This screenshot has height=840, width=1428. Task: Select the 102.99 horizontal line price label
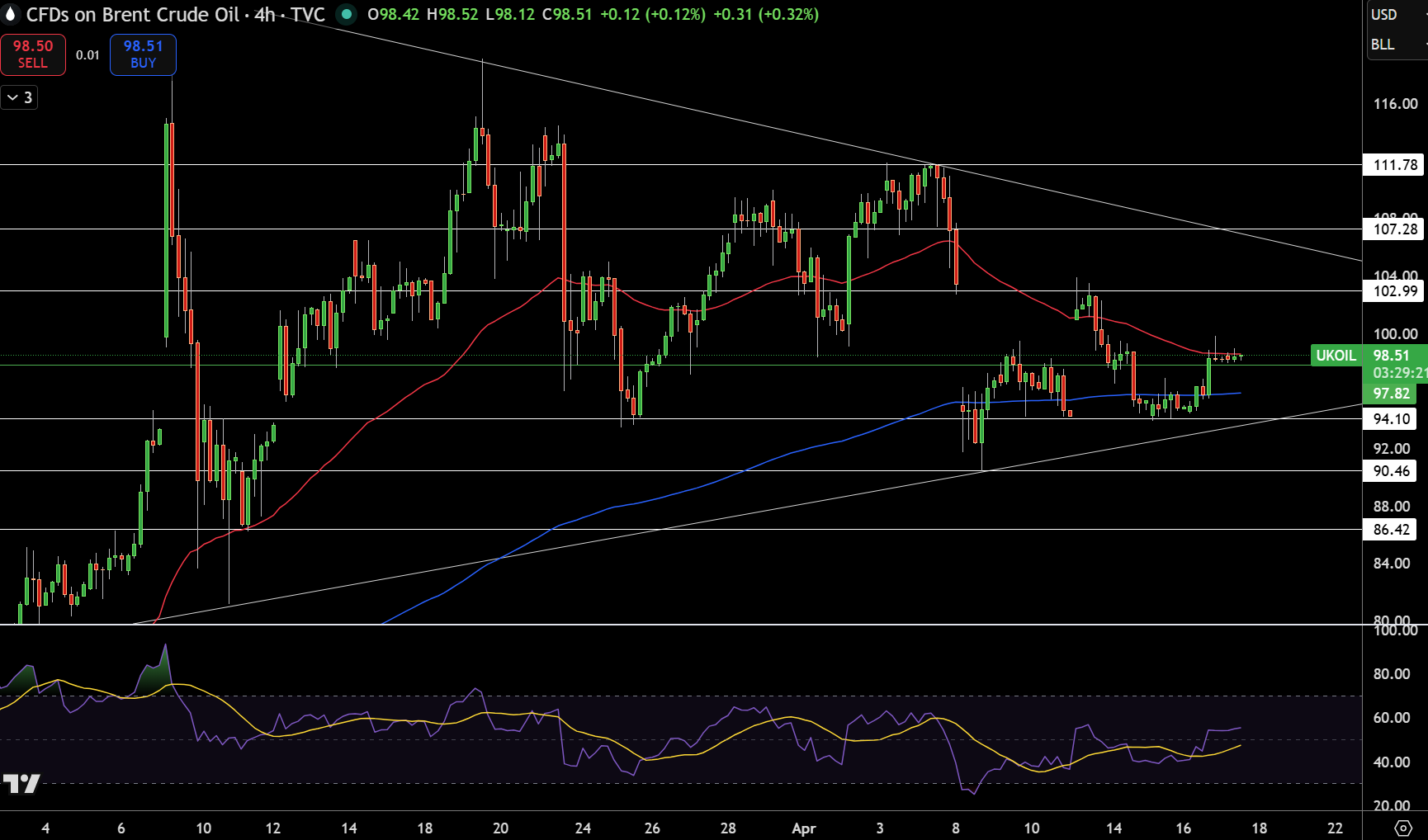[x=1394, y=290]
